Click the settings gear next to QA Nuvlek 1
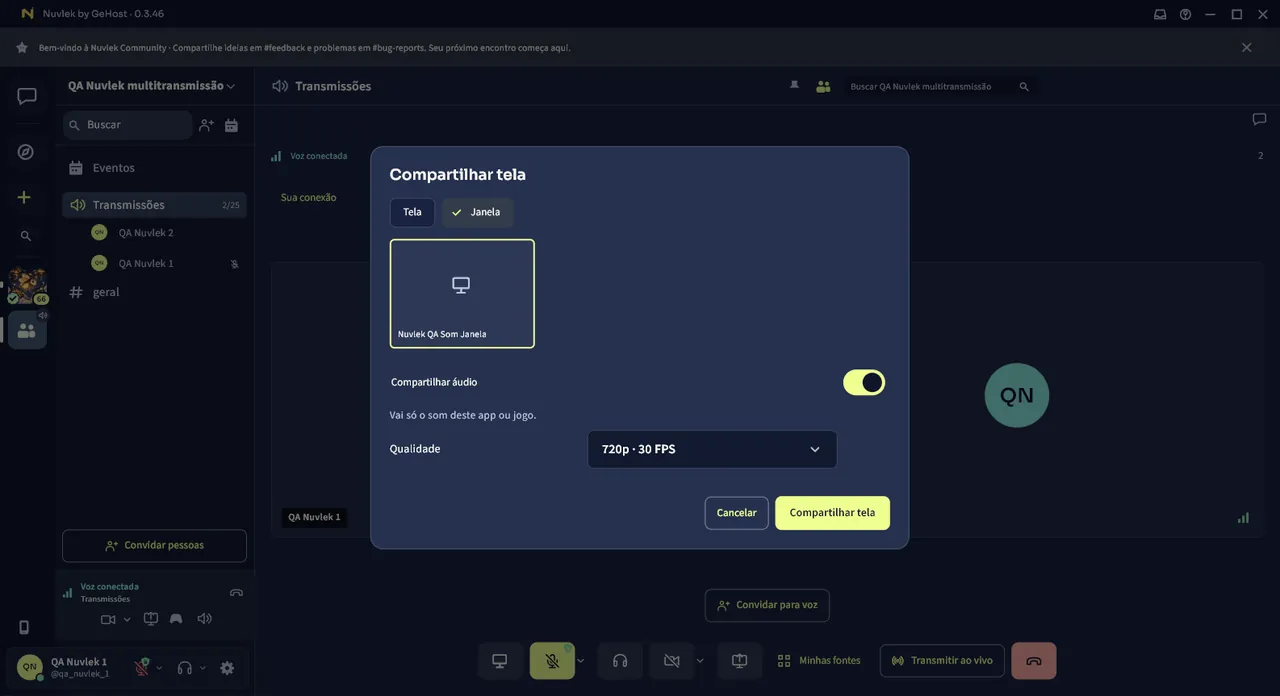The width and height of the screenshot is (1280, 696). (227, 668)
